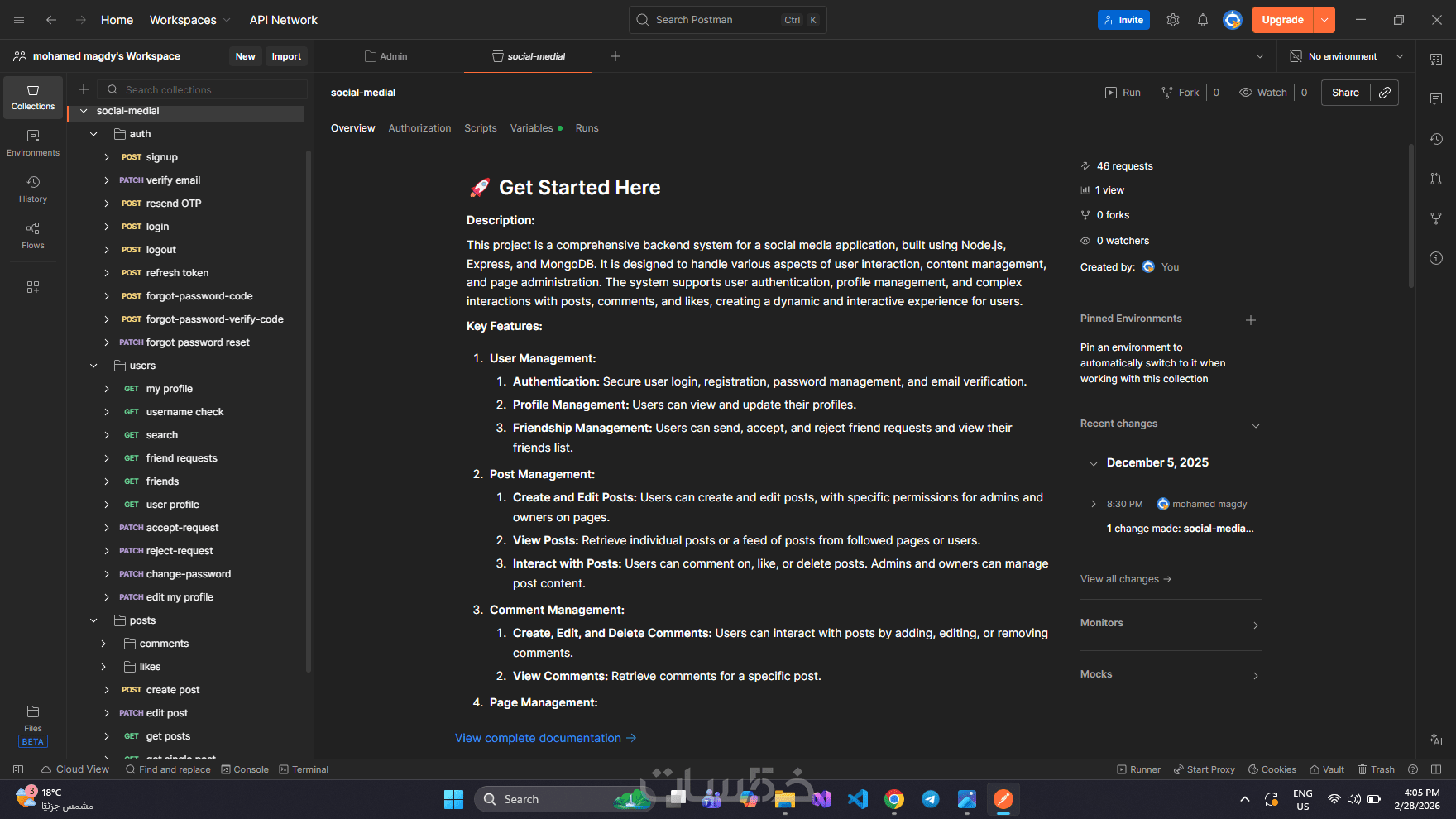Open the settings gear icon
Viewport: 1456px width, 819px height.
(x=1173, y=20)
